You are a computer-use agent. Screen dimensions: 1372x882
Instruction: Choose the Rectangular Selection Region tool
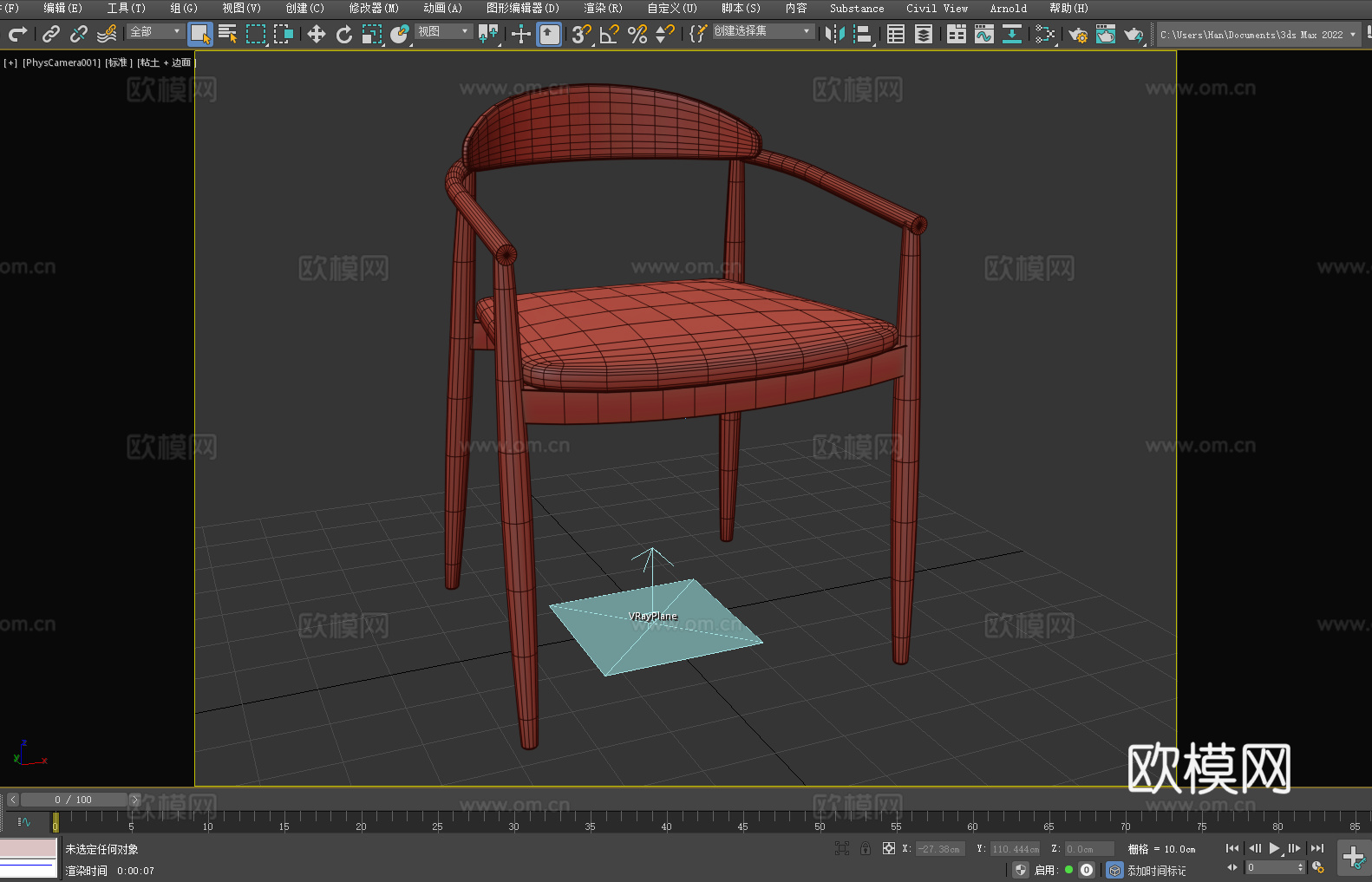pyautogui.click(x=256, y=35)
